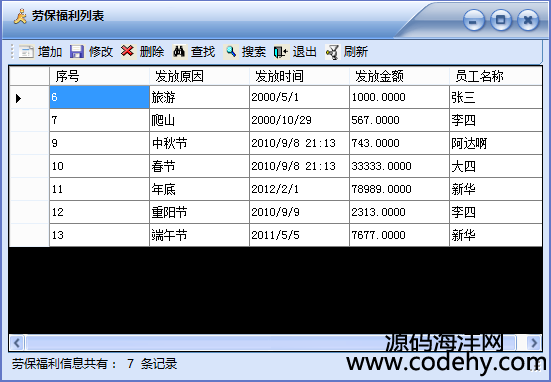The height and width of the screenshot is (382, 551).
Task: Select the cell with date 2011/5/5
Action: point(299,235)
